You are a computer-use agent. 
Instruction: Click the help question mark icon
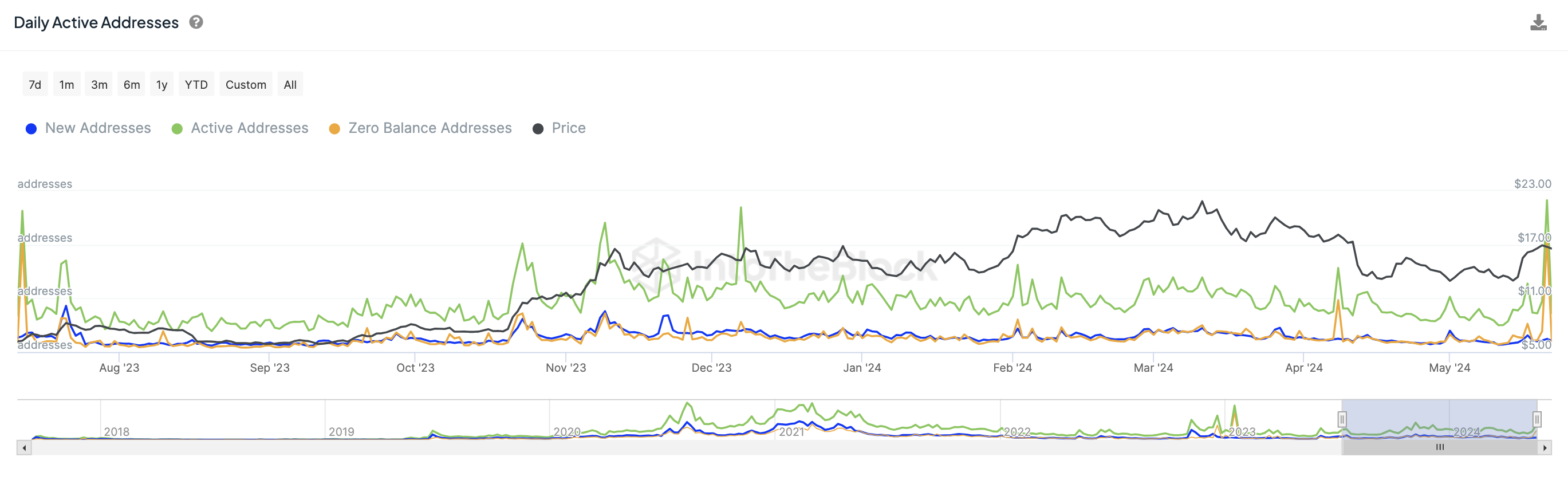click(x=196, y=22)
